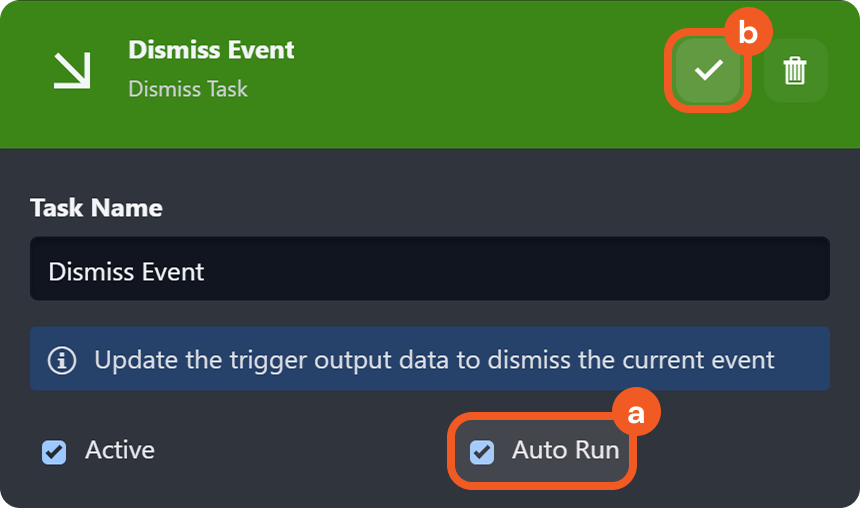Click the "Dismiss Event" text inside the input
The height and width of the screenshot is (508, 860).
126,271
